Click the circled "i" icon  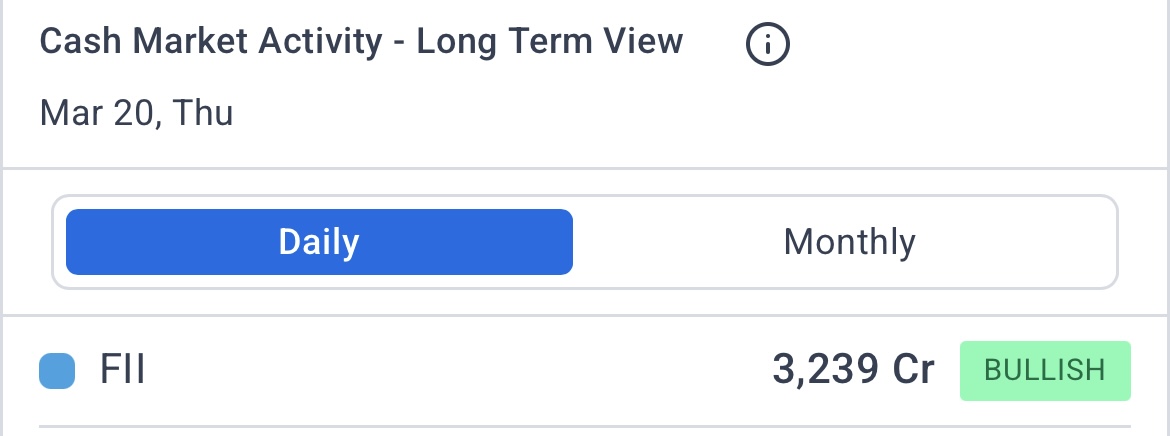click(768, 45)
